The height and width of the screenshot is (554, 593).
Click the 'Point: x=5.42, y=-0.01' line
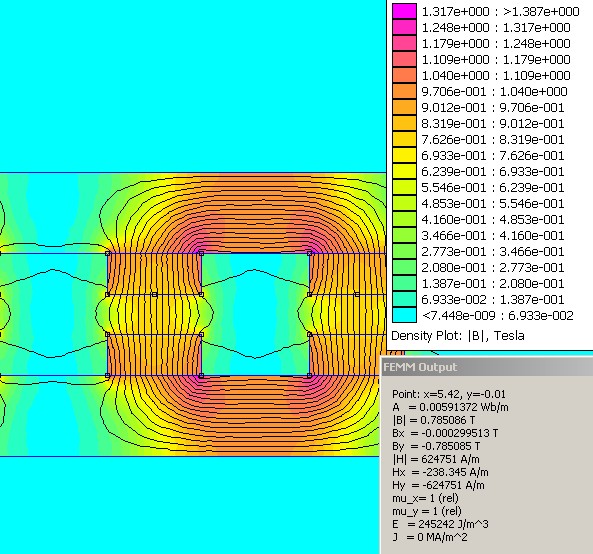[449, 394]
